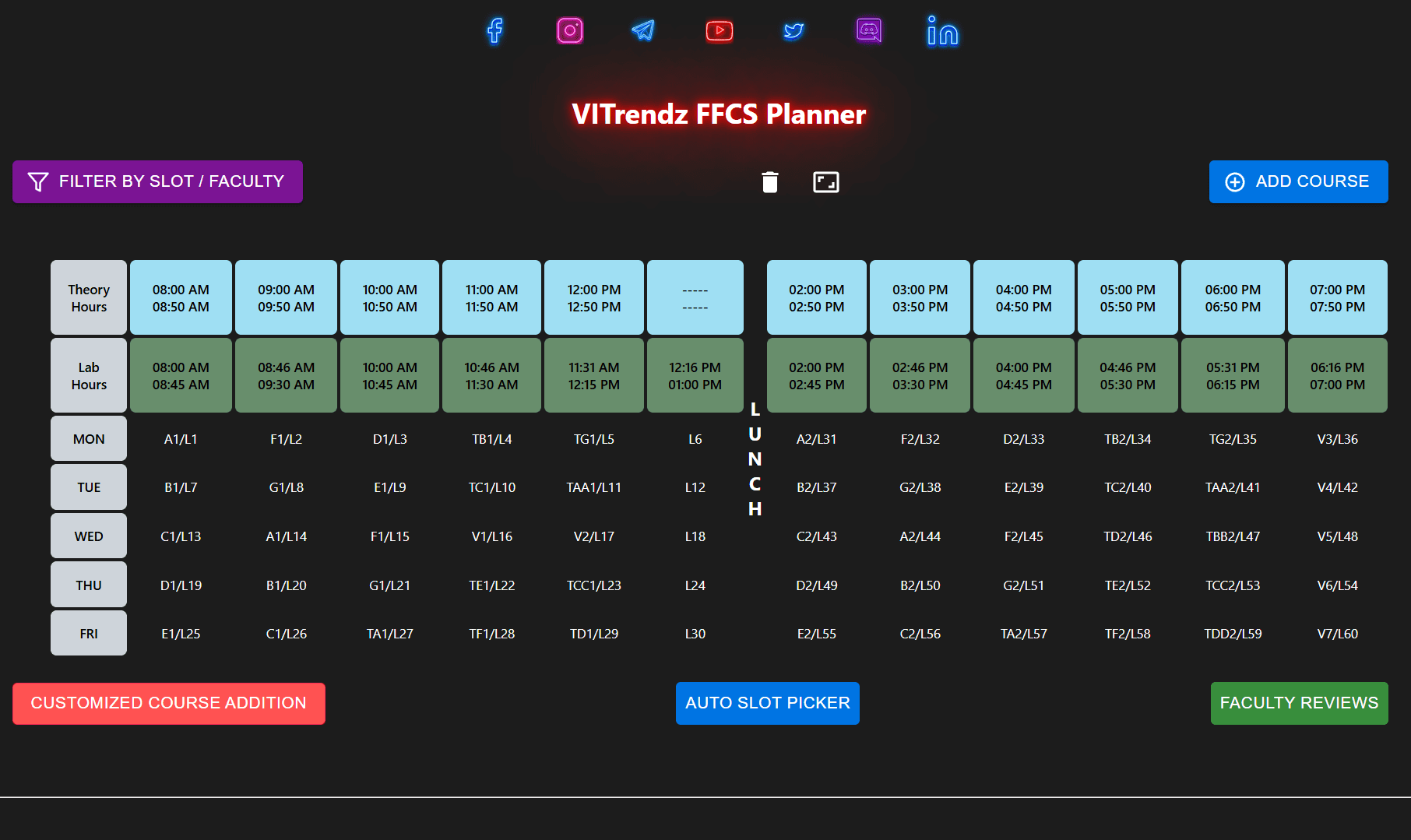Image resolution: width=1411 pixels, height=840 pixels.
Task: Select the A1/L1 slot on Monday
Action: pos(181,439)
